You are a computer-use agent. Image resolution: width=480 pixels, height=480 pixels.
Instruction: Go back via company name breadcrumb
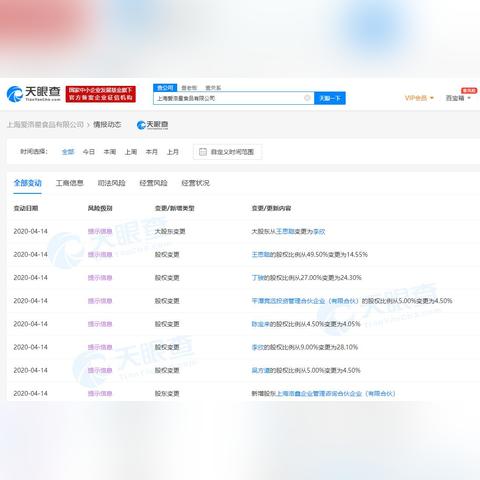coord(45,125)
